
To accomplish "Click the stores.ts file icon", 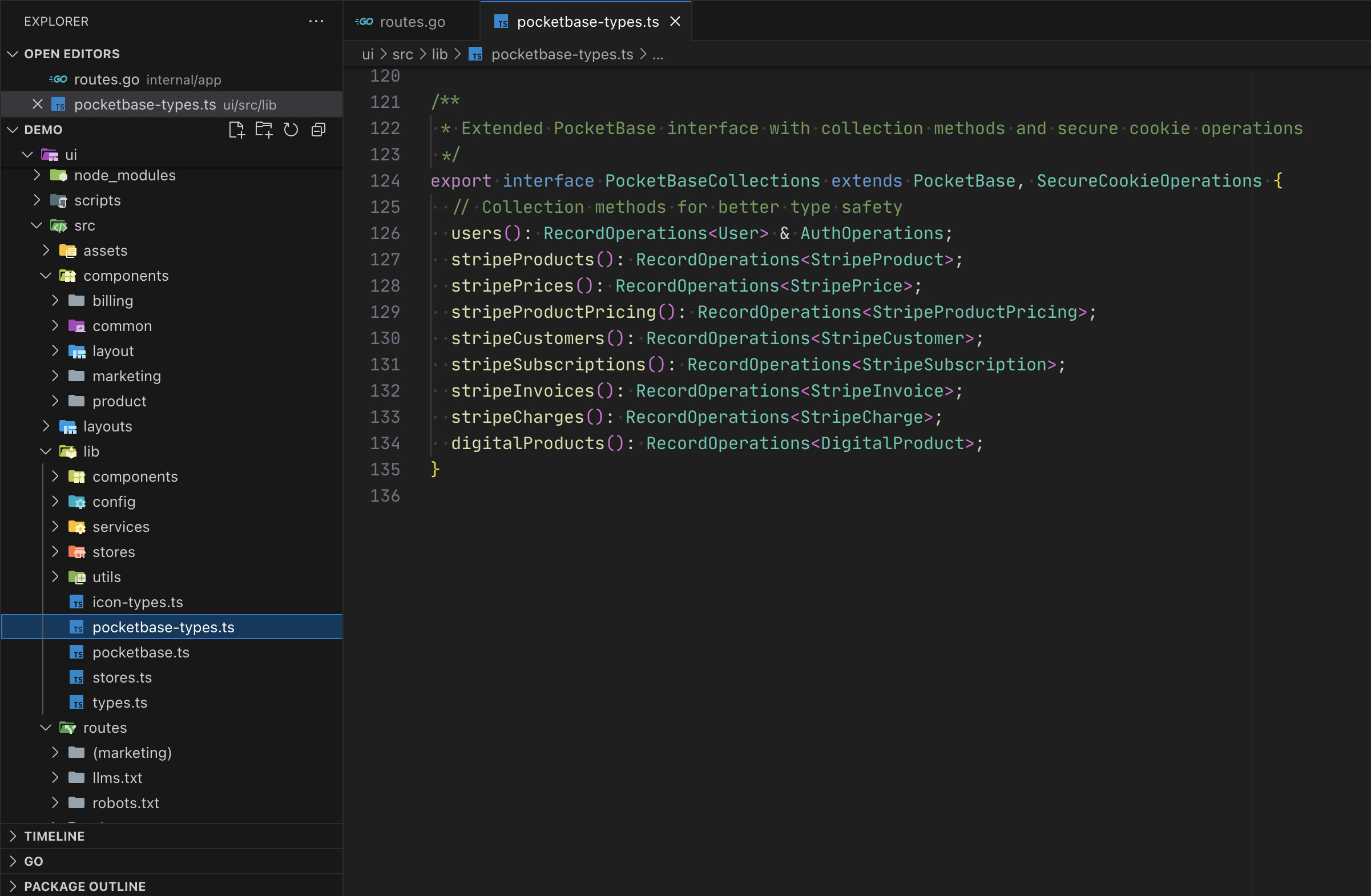I will (76, 677).
